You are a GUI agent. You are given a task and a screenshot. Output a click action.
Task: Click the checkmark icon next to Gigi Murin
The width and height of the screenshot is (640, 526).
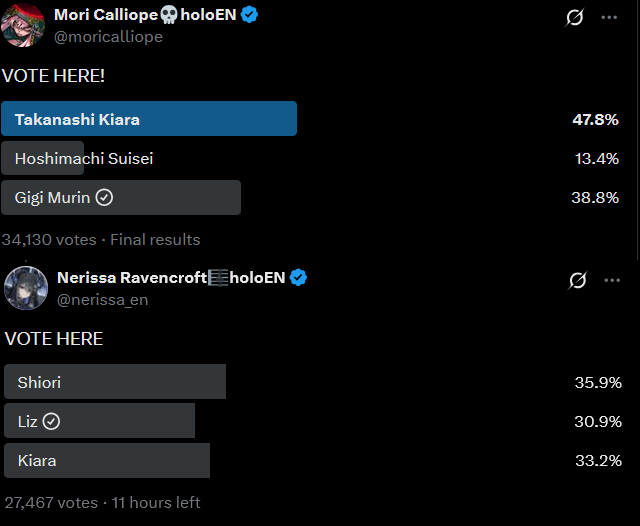point(104,198)
